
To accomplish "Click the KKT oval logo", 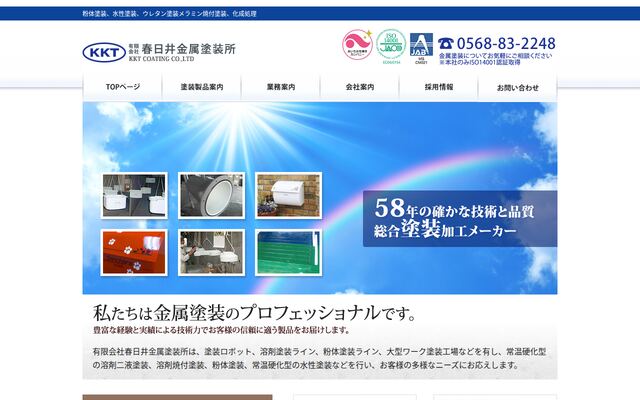I will pos(104,53).
